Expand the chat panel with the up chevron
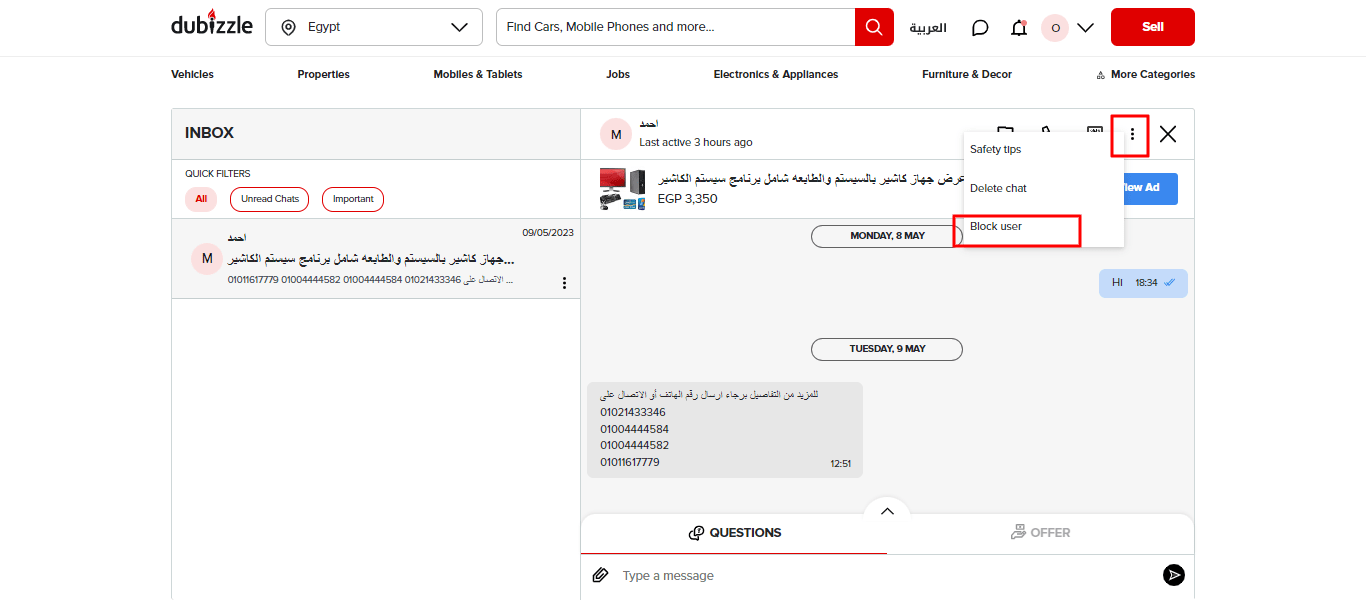Viewport: 1366px width, 600px height. [886, 510]
